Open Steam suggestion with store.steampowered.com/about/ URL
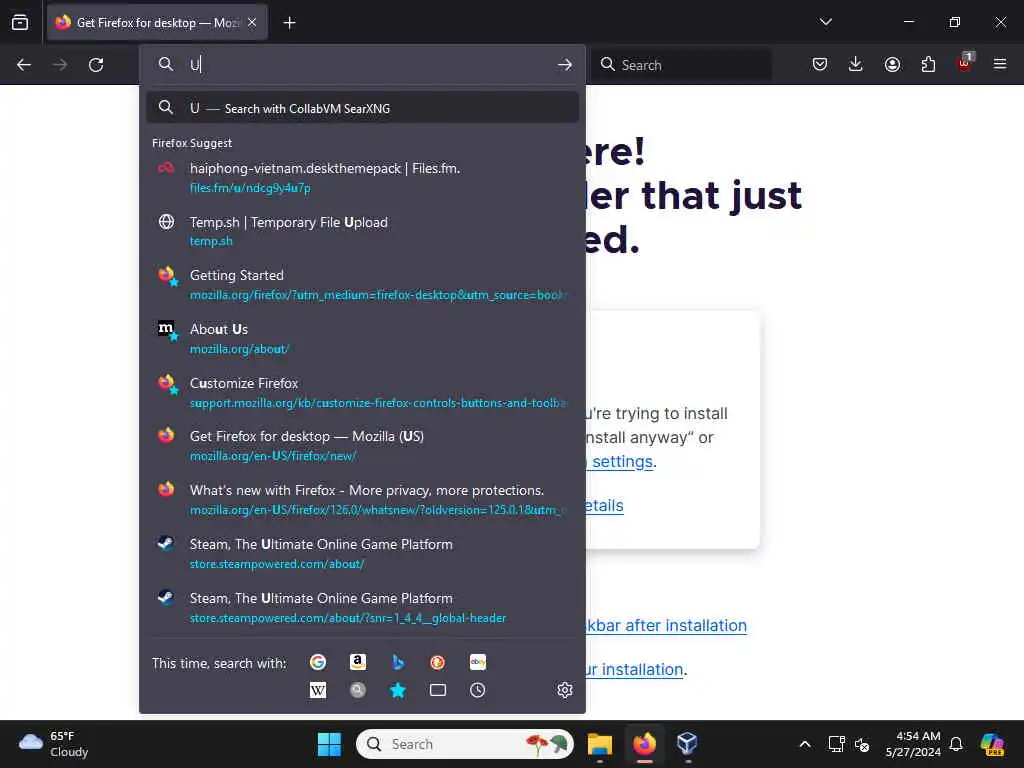Viewport: 1024px width, 768px height. click(x=362, y=554)
